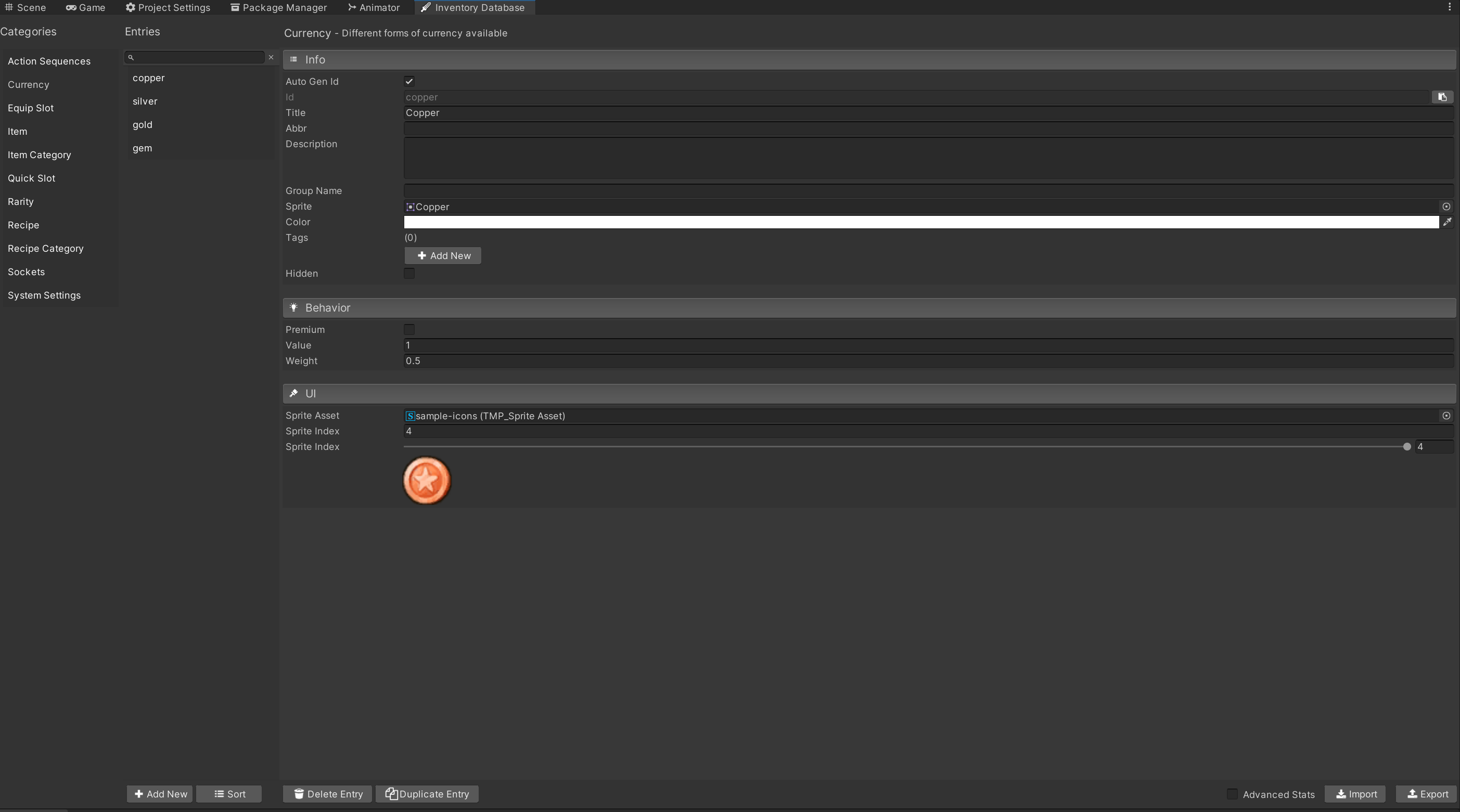
Task: Click the magnifier icon in the Entries search
Action: 131,57
